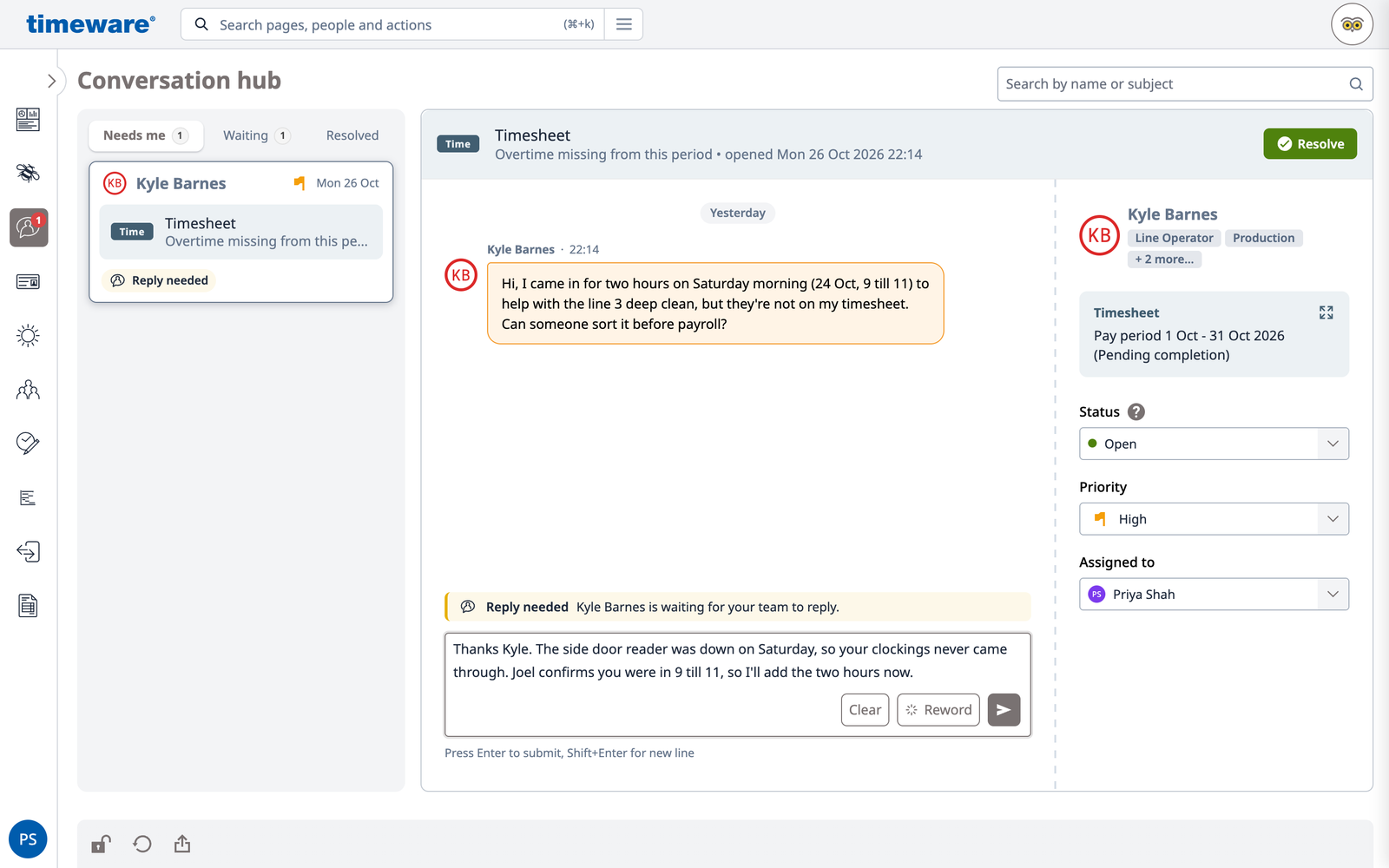The image size is (1389, 868).
Task: Open the Assigned to dropdown Priya Shah
Action: pos(1214,595)
